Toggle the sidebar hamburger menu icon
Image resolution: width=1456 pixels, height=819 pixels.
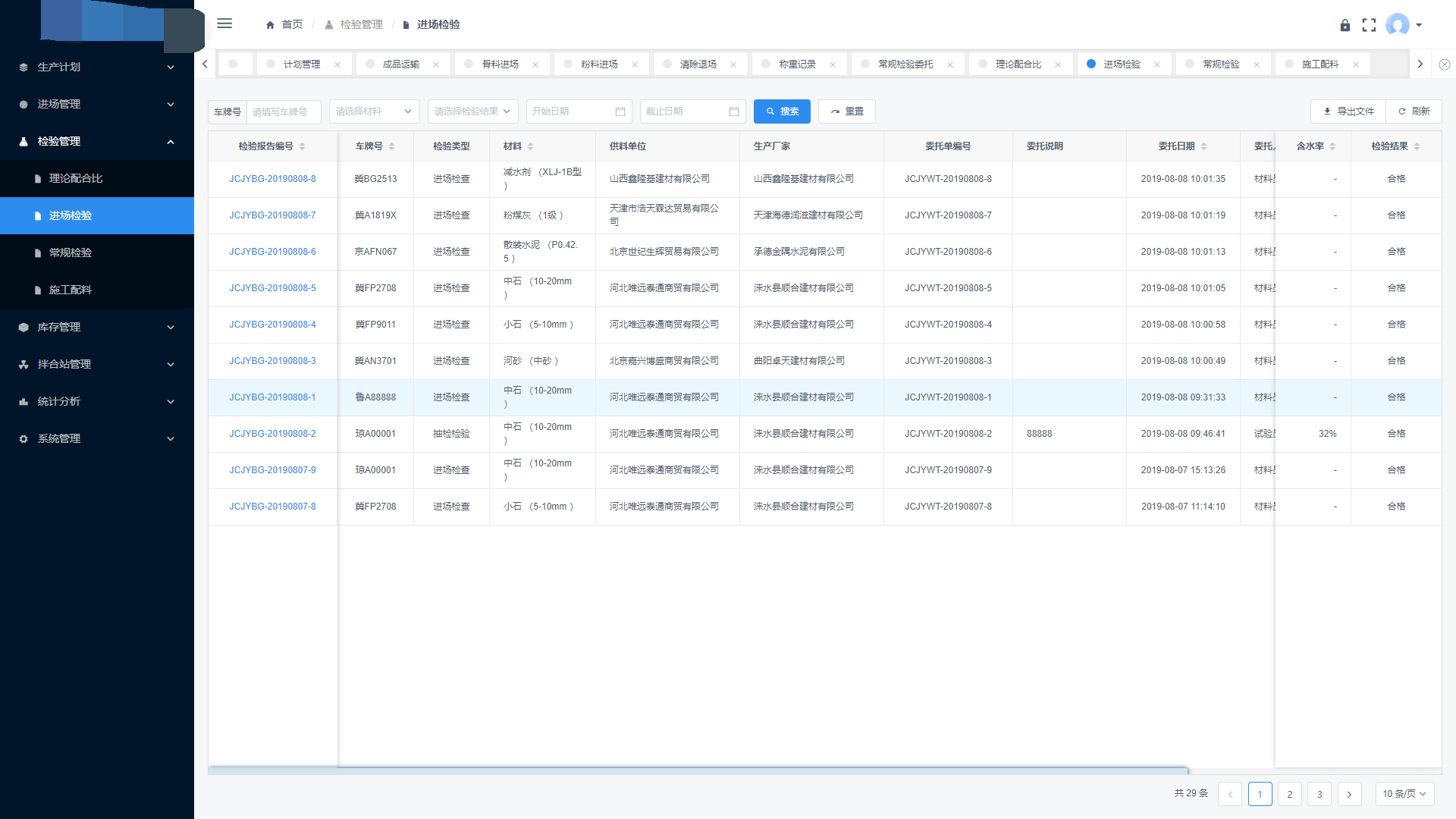click(224, 24)
